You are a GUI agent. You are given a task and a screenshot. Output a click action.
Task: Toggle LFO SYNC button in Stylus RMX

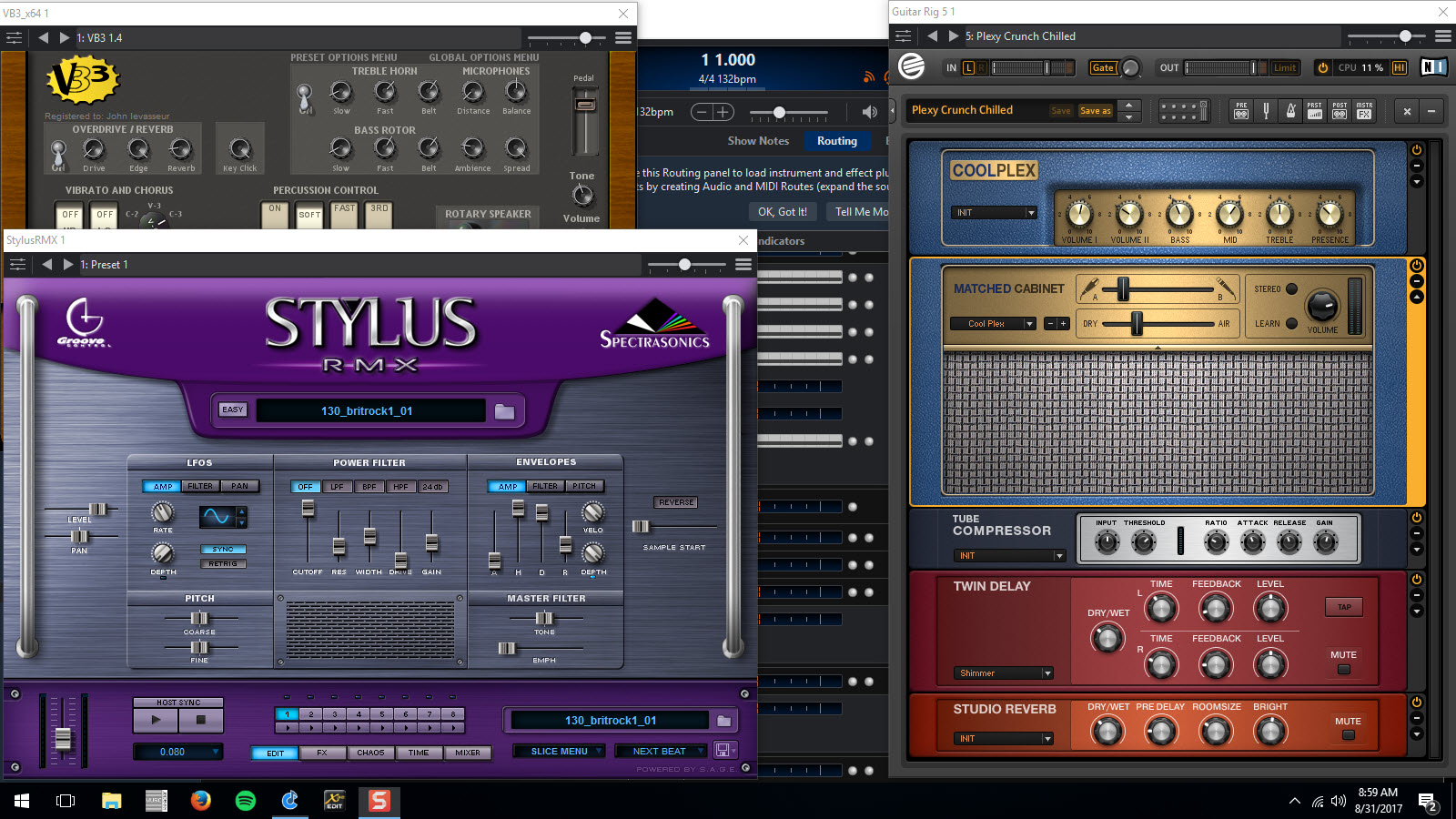[223, 550]
